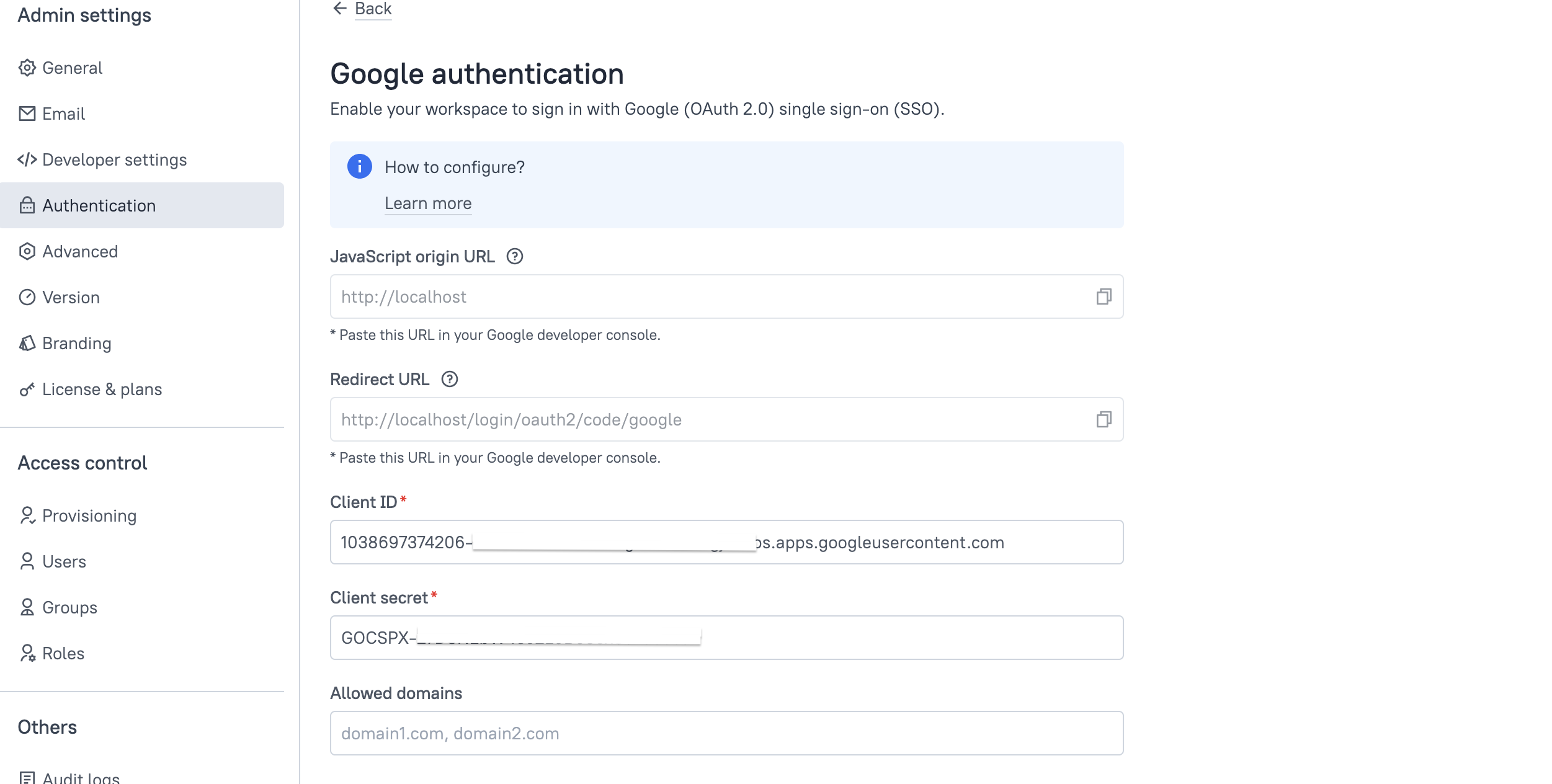
Task: Click the General gear icon
Action: [27, 68]
